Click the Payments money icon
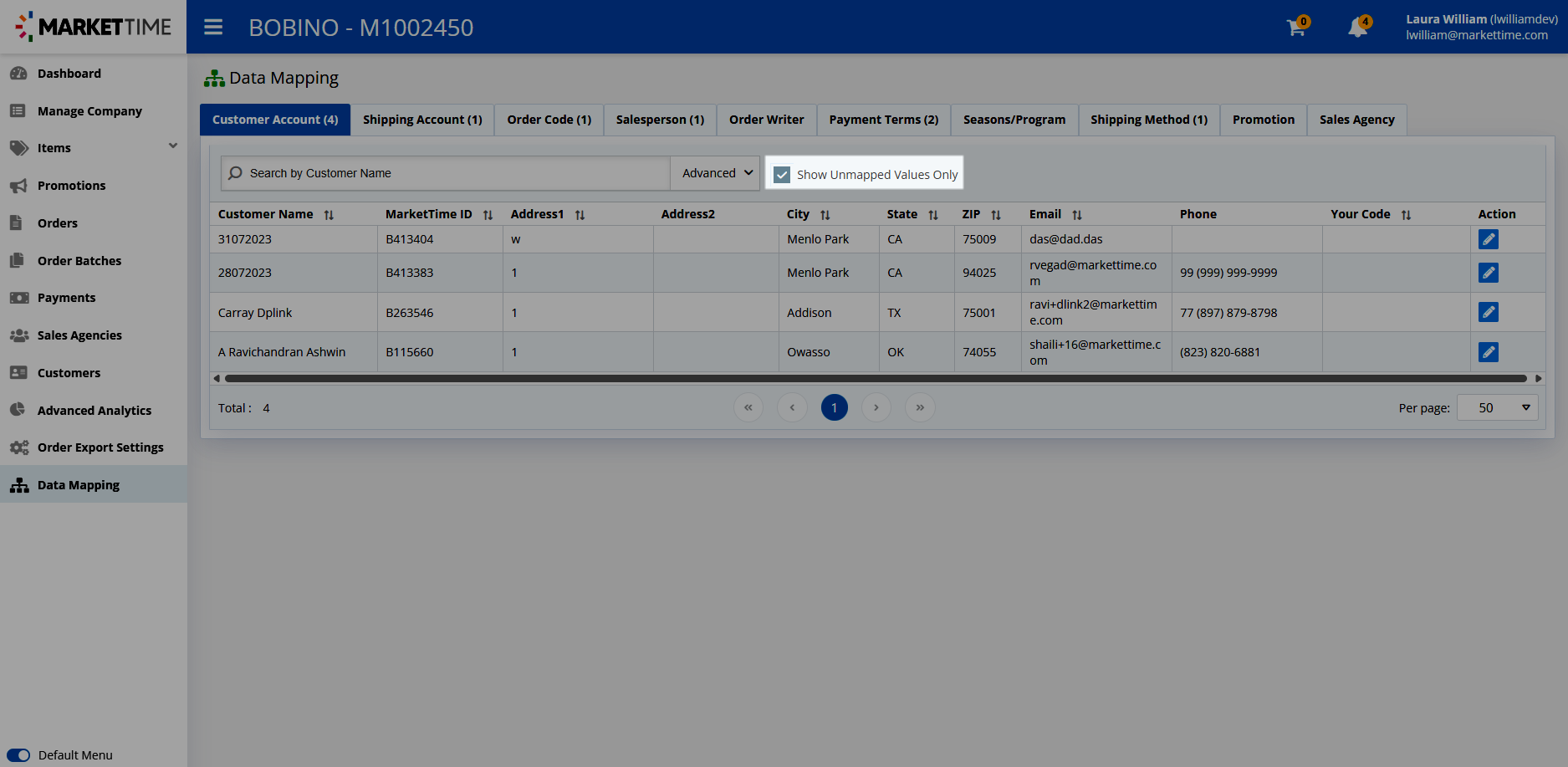Viewport: 1568px width, 767px height. (x=18, y=298)
